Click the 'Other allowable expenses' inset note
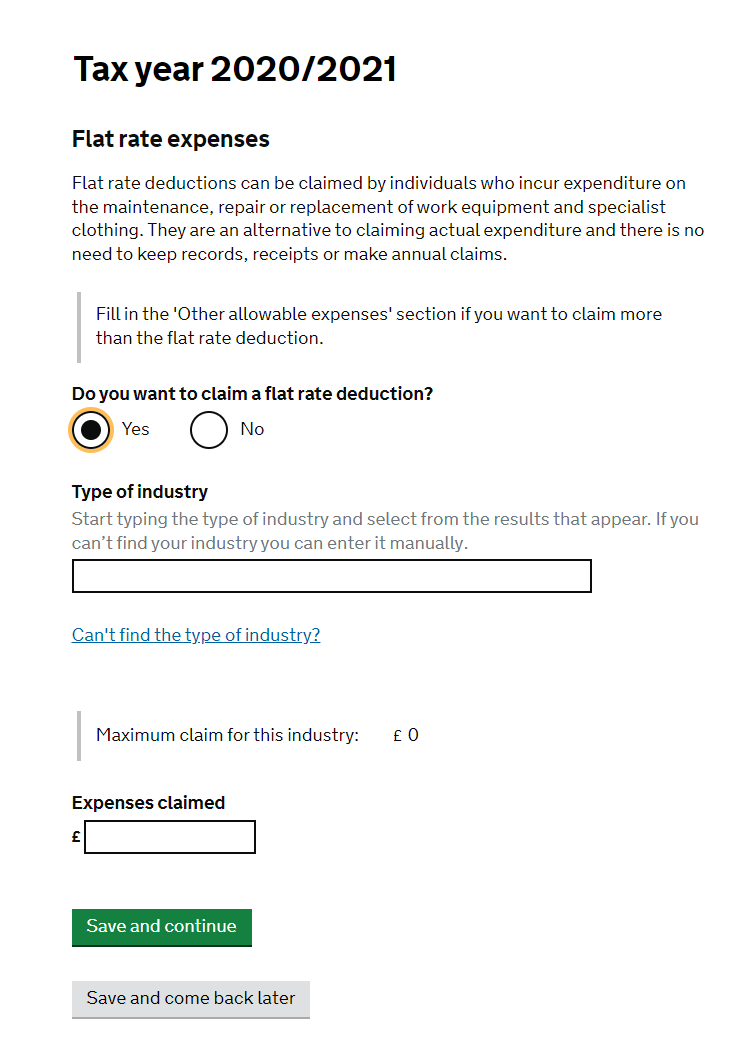 click(x=378, y=326)
